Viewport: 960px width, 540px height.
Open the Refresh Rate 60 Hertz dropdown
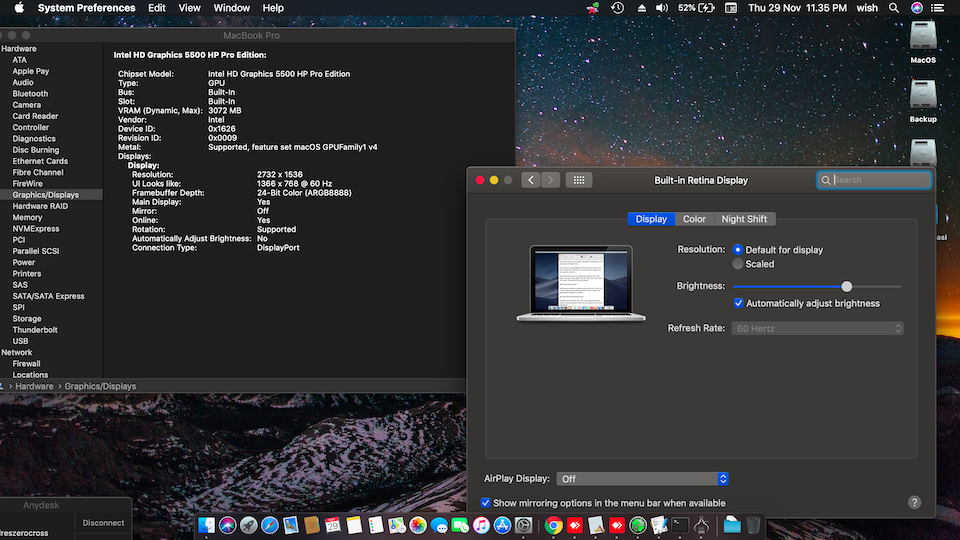(x=817, y=329)
